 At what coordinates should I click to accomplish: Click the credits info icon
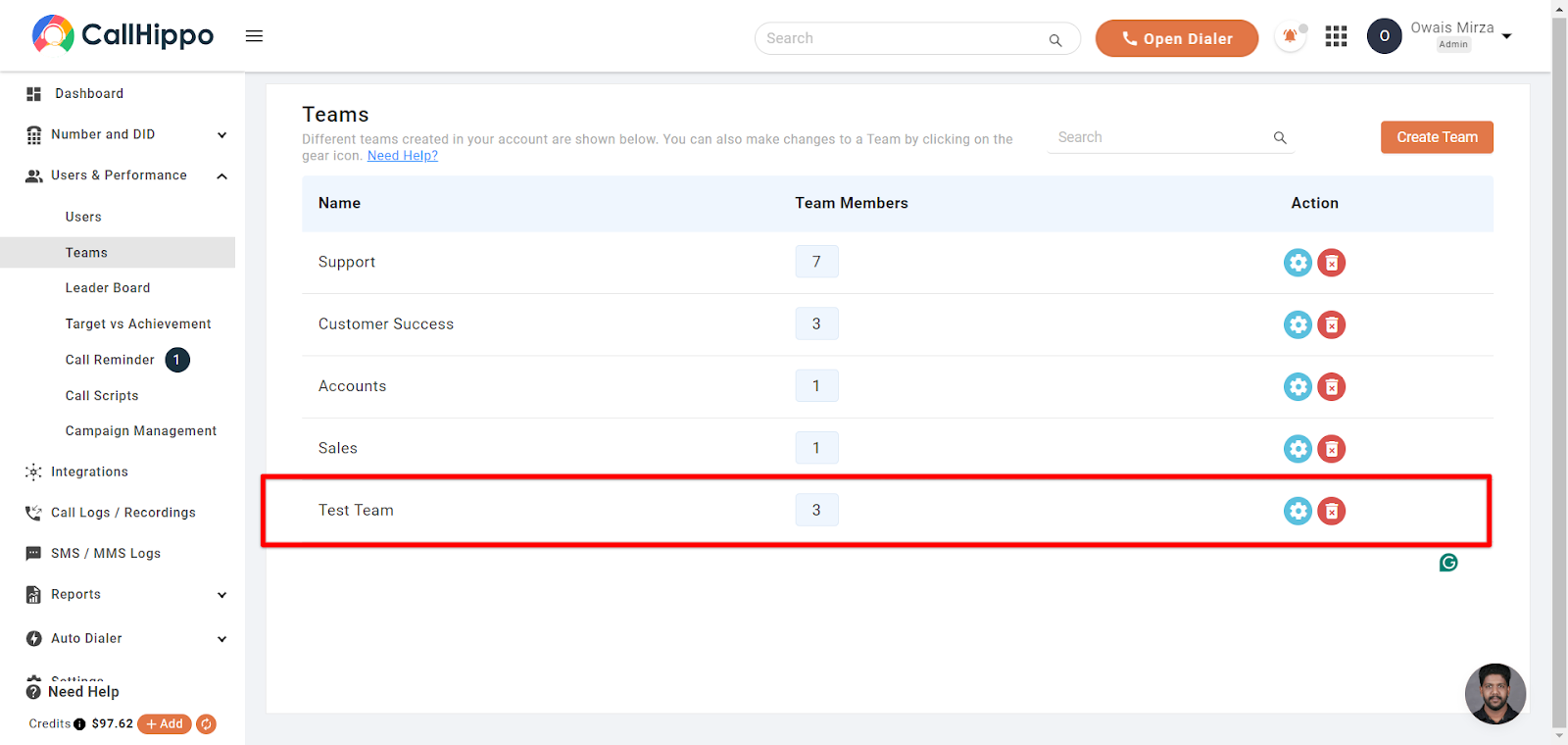click(79, 724)
